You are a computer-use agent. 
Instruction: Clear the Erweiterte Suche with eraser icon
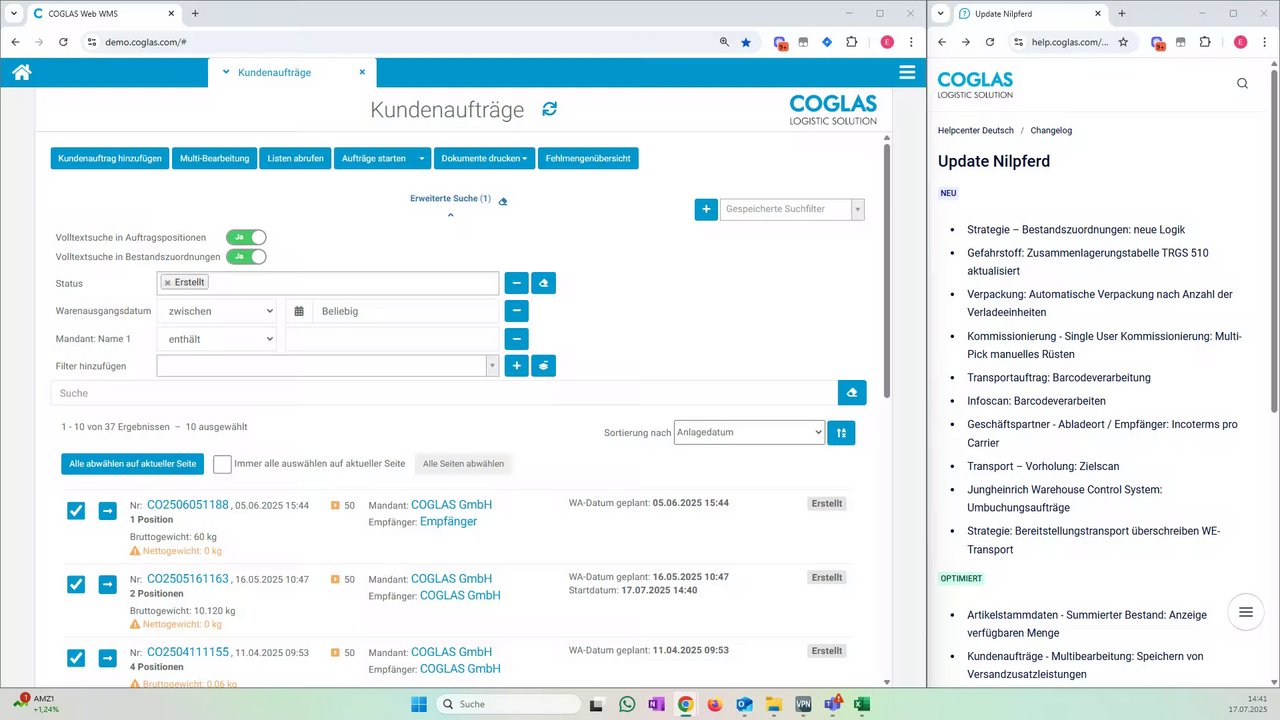tap(503, 200)
